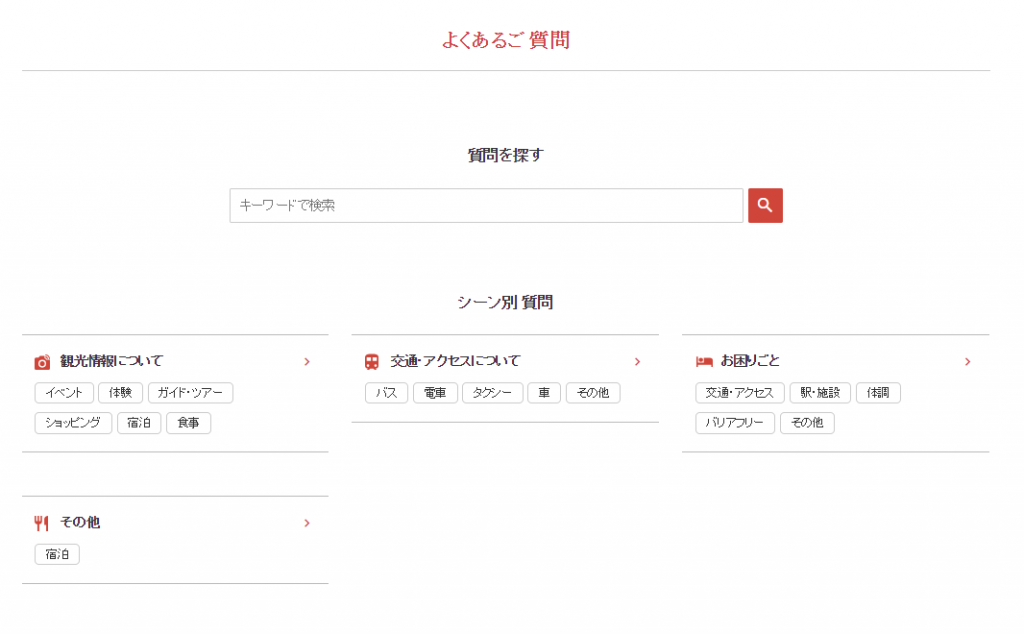Viewport: 1024px width, 634px height.
Task: Click the 食事 tag
Action: click(x=188, y=423)
